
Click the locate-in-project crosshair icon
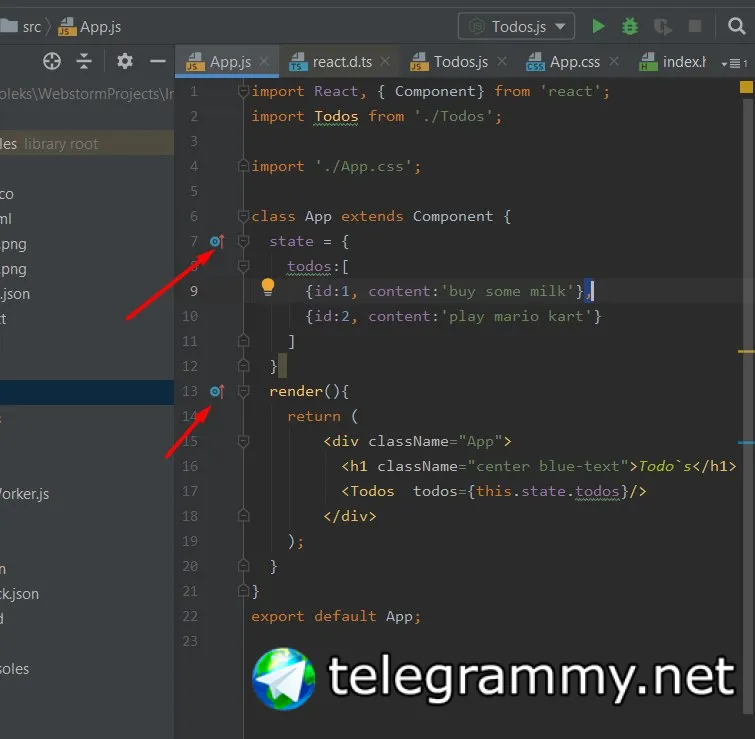tap(52, 62)
